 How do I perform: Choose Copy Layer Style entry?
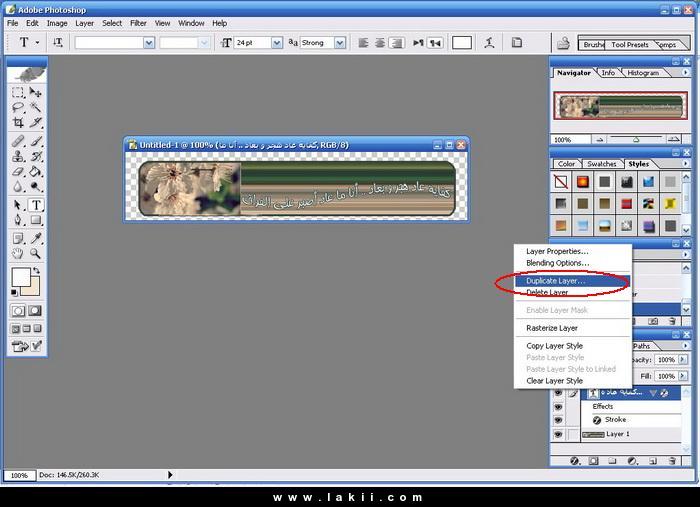(x=573, y=346)
